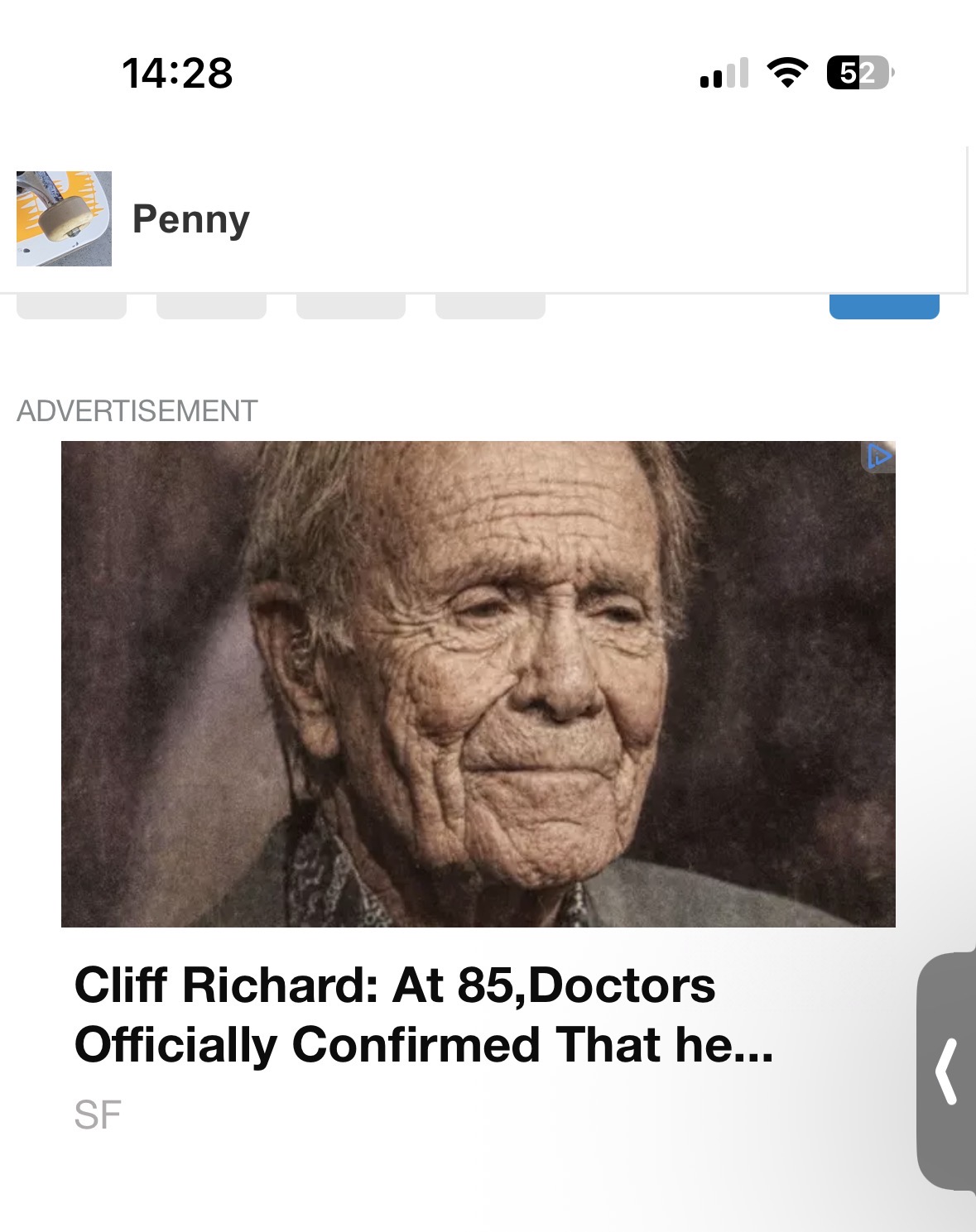976x1232 pixels.
Task: Tap the 14:28 clock in status bar
Action: (x=177, y=73)
